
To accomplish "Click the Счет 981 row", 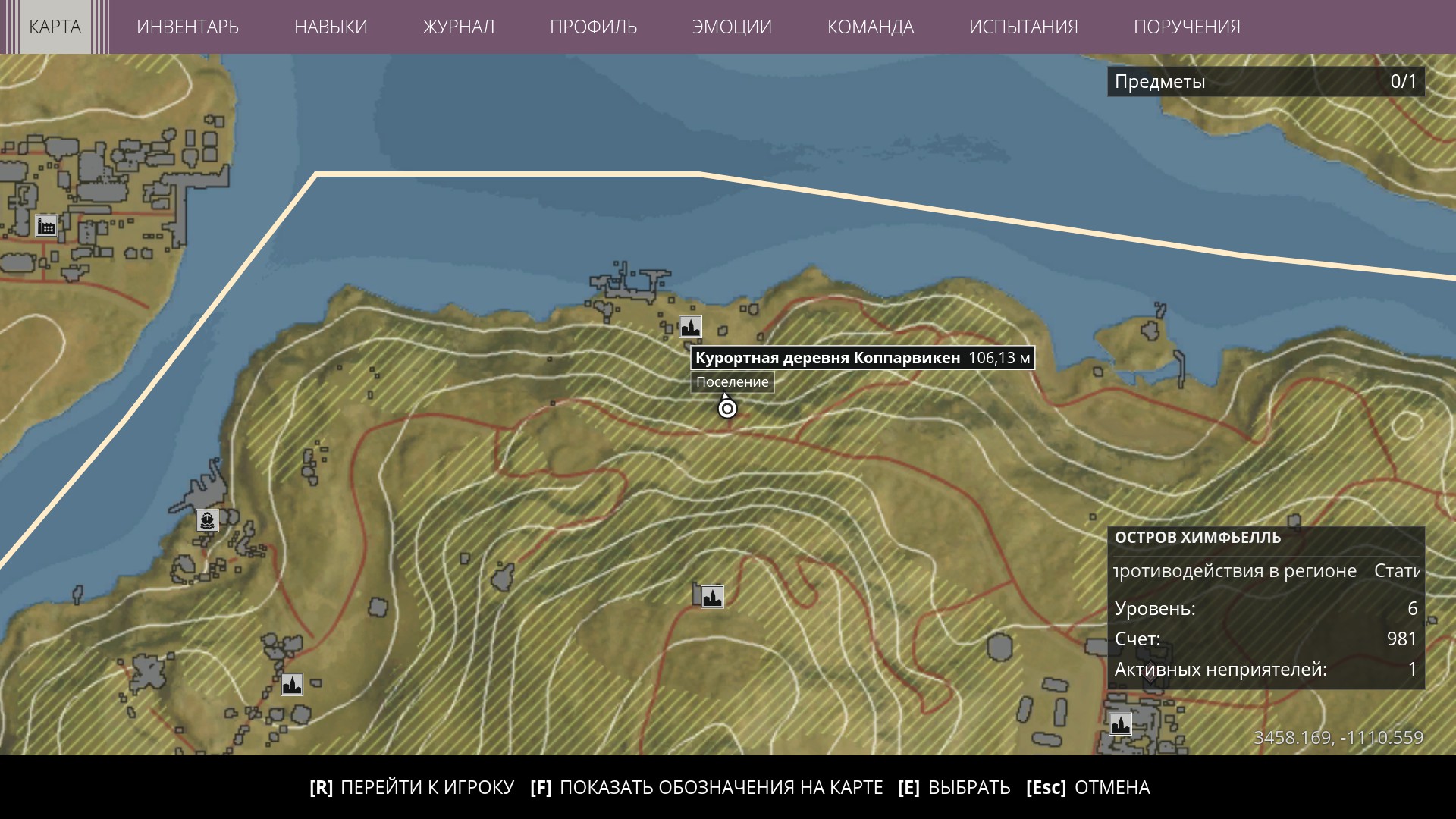I will pyautogui.click(x=1266, y=639).
